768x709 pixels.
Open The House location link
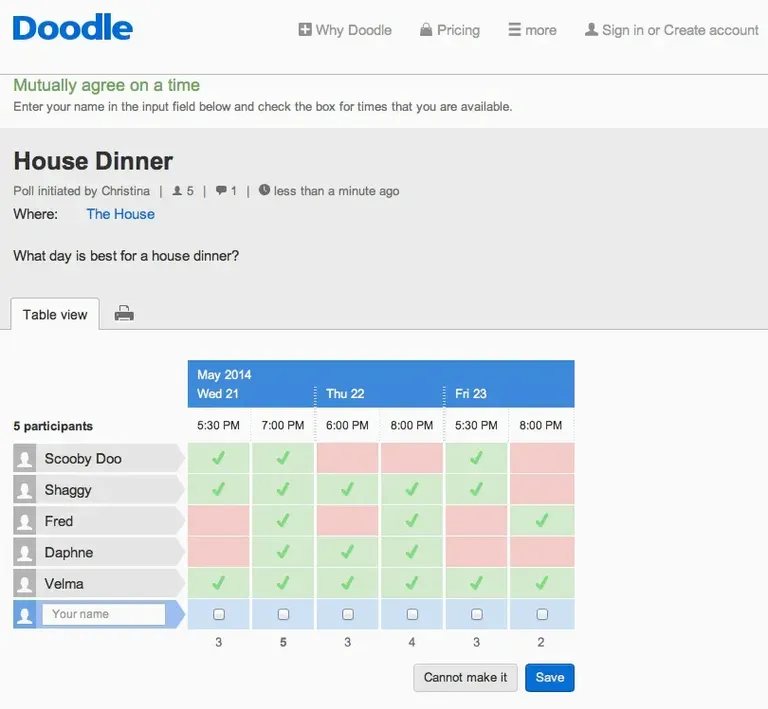(x=120, y=214)
